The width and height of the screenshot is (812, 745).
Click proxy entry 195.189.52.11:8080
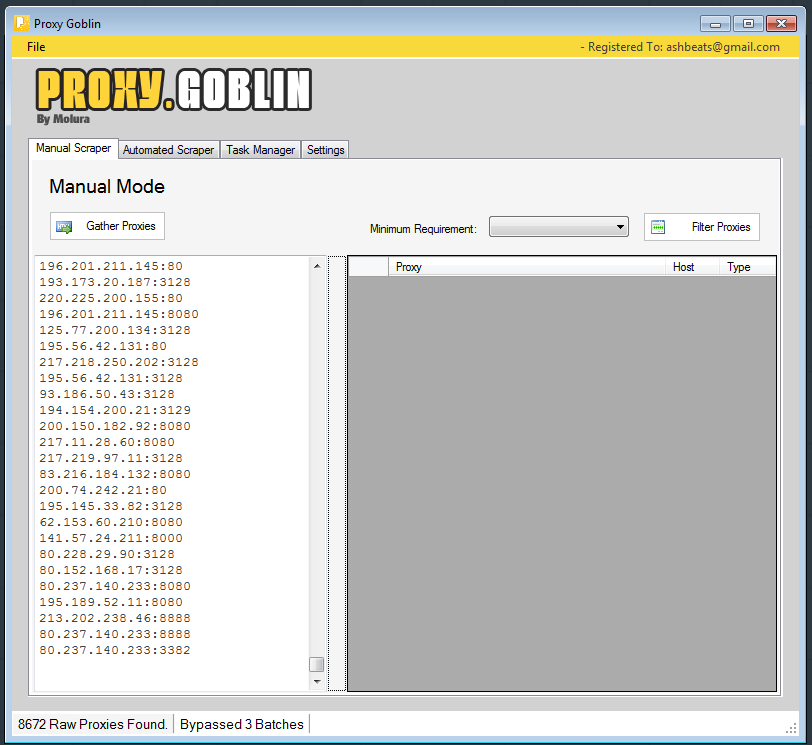click(x=111, y=603)
